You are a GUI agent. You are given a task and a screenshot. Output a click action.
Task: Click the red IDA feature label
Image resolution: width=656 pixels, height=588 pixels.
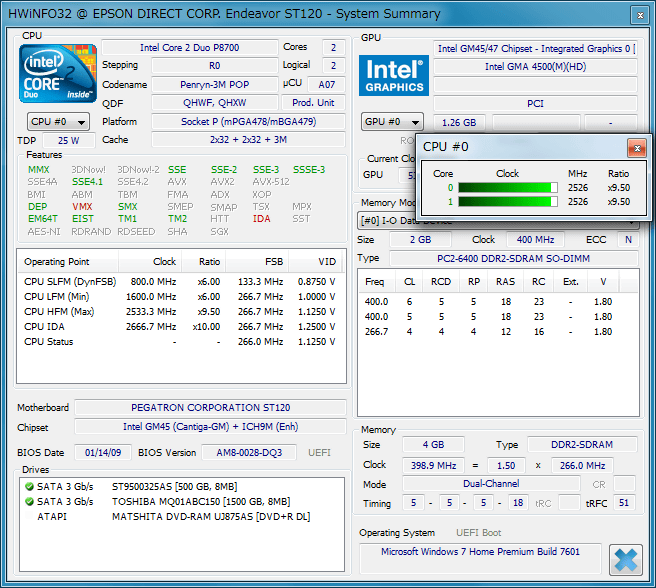coord(261,219)
